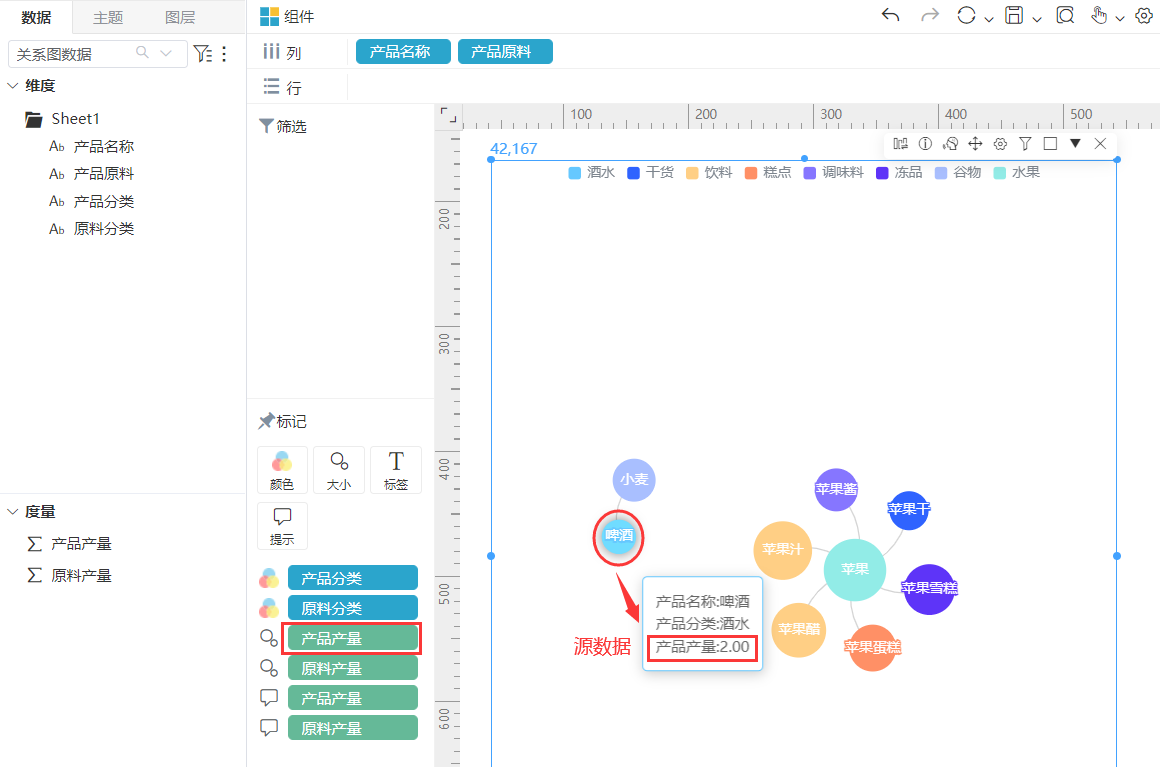The image size is (1160, 767).
Task: Click the 标签 mark button
Action: 396,470
